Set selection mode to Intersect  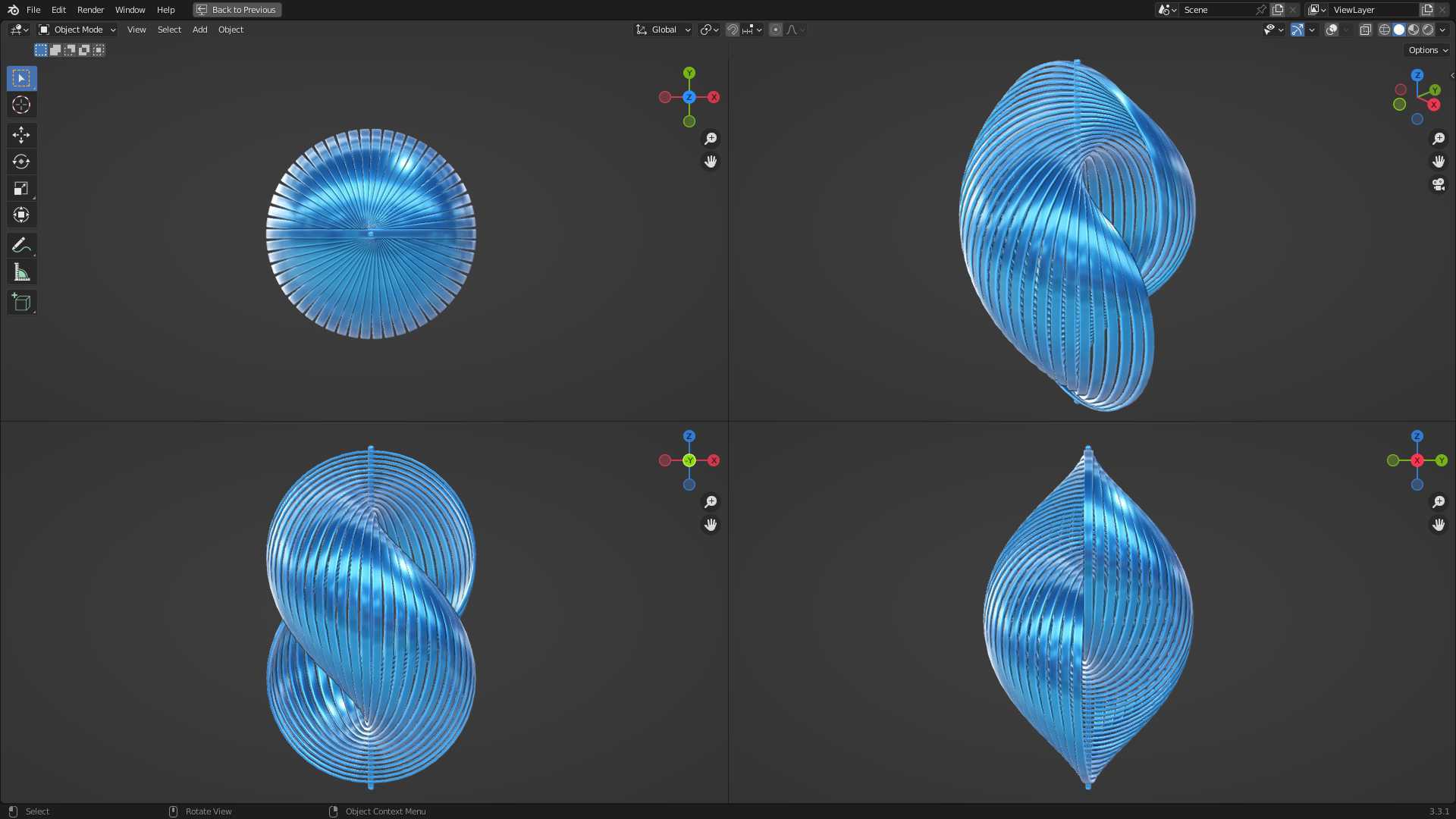99,50
